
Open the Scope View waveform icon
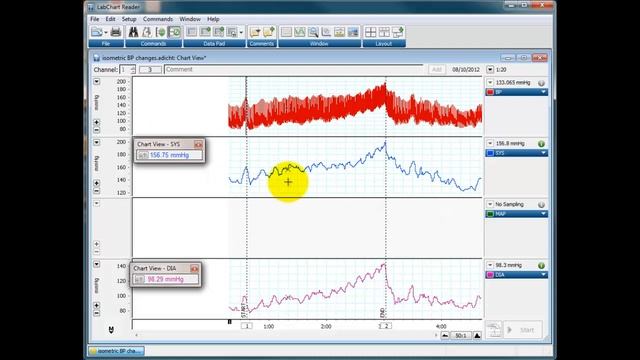(x=300, y=32)
